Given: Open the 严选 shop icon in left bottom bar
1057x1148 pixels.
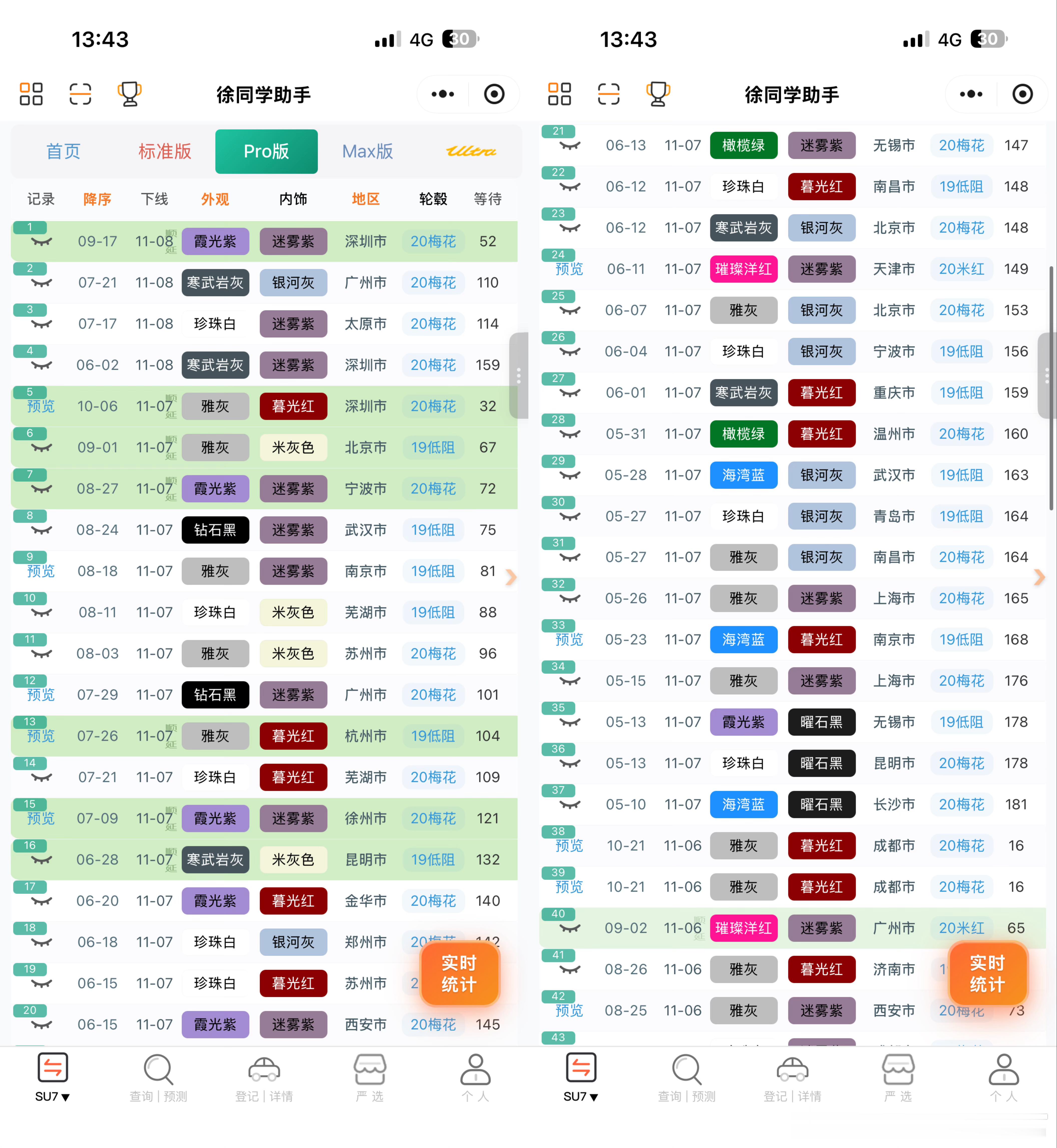Looking at the screenshot, I should [370, 1069].
